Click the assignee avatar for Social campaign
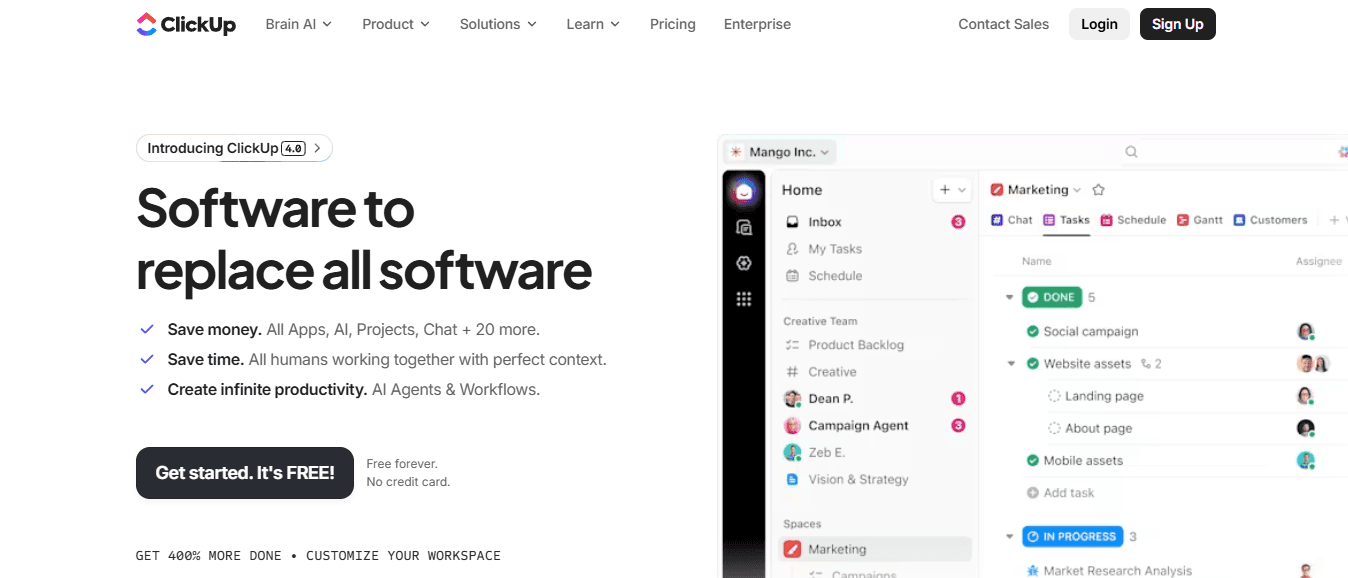 [x=1305, y=331]
